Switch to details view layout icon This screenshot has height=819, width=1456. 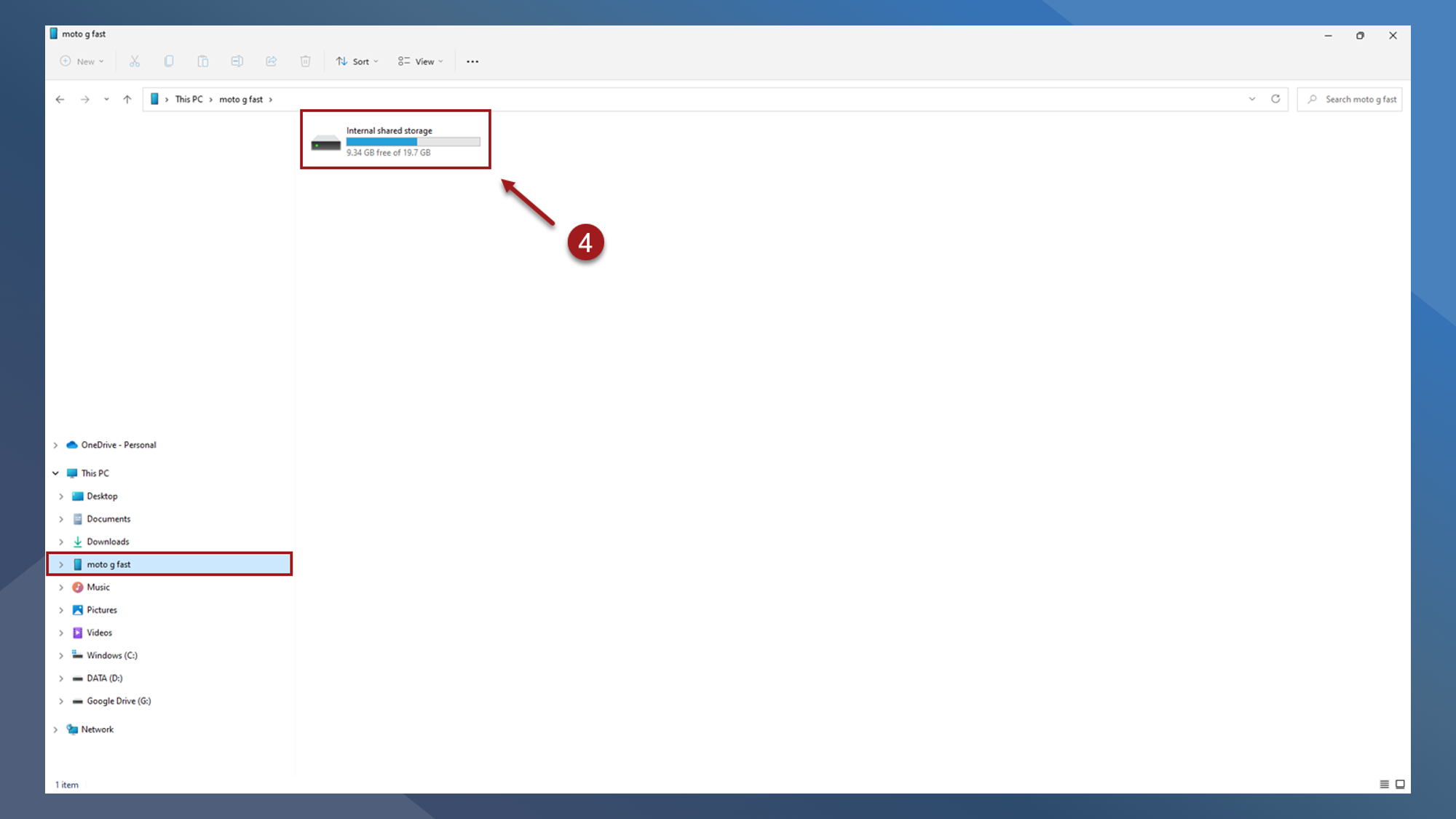(x=1384, y=784)
